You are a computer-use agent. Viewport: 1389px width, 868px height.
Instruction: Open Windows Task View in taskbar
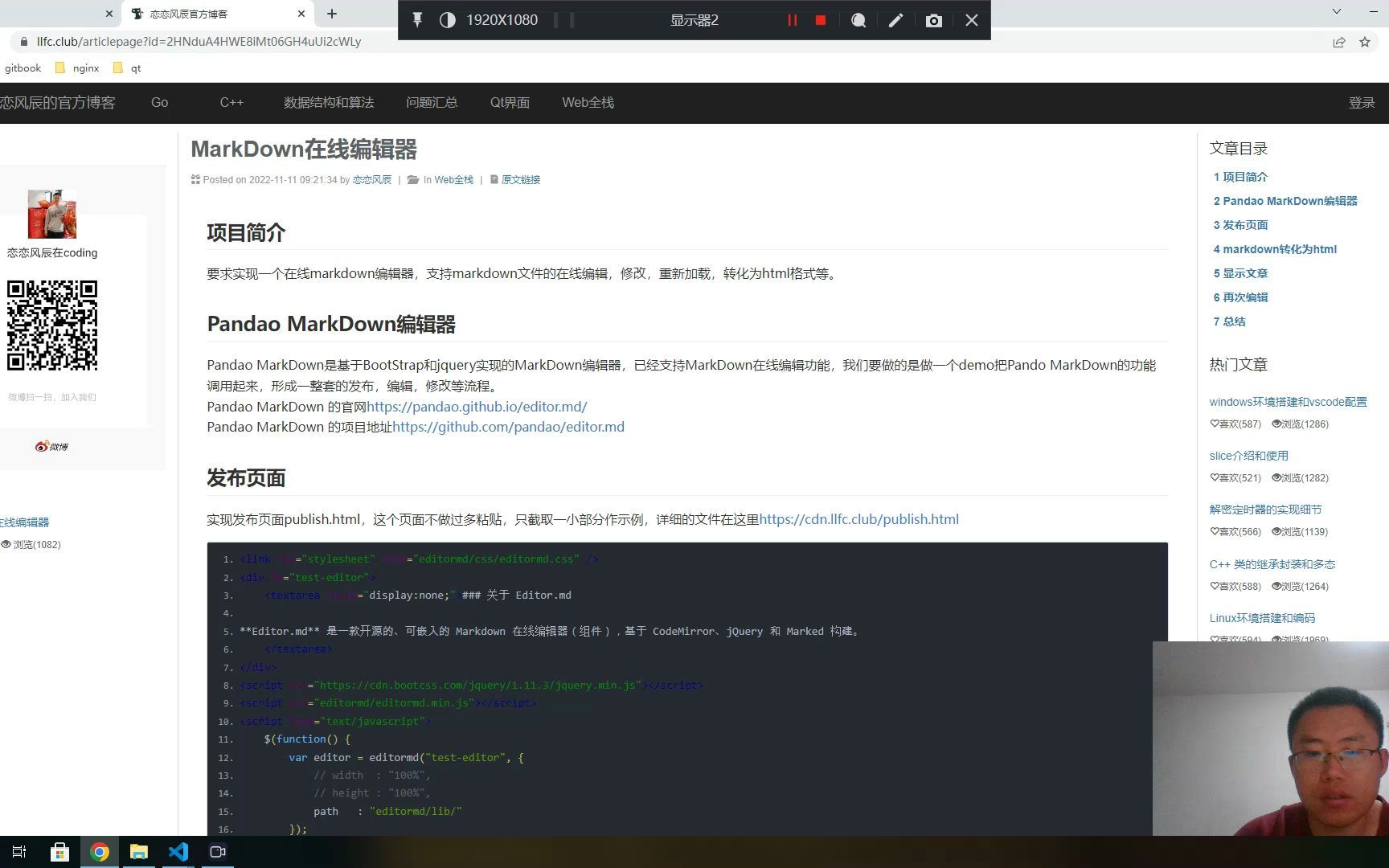point(19,852)
